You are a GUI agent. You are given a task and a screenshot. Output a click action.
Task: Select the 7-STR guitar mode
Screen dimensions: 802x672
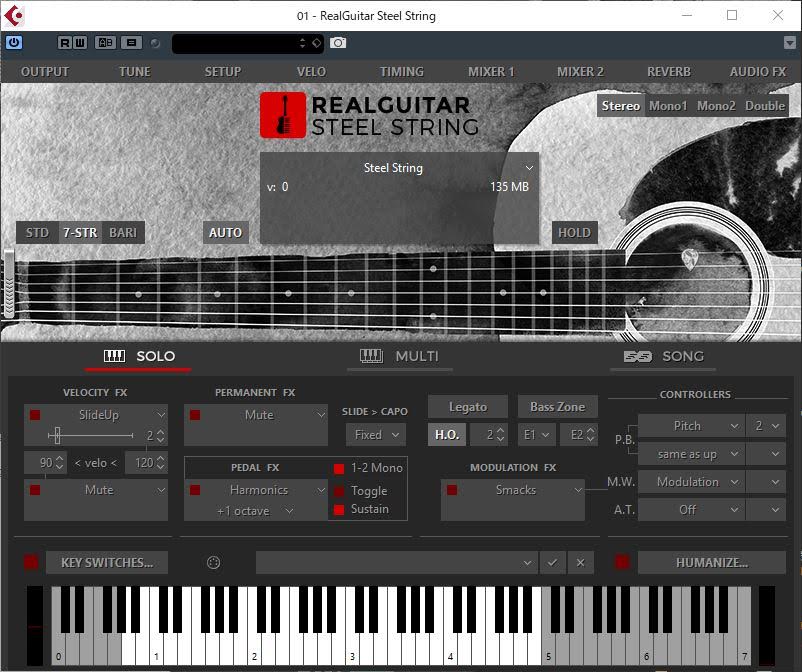[80, 233]
